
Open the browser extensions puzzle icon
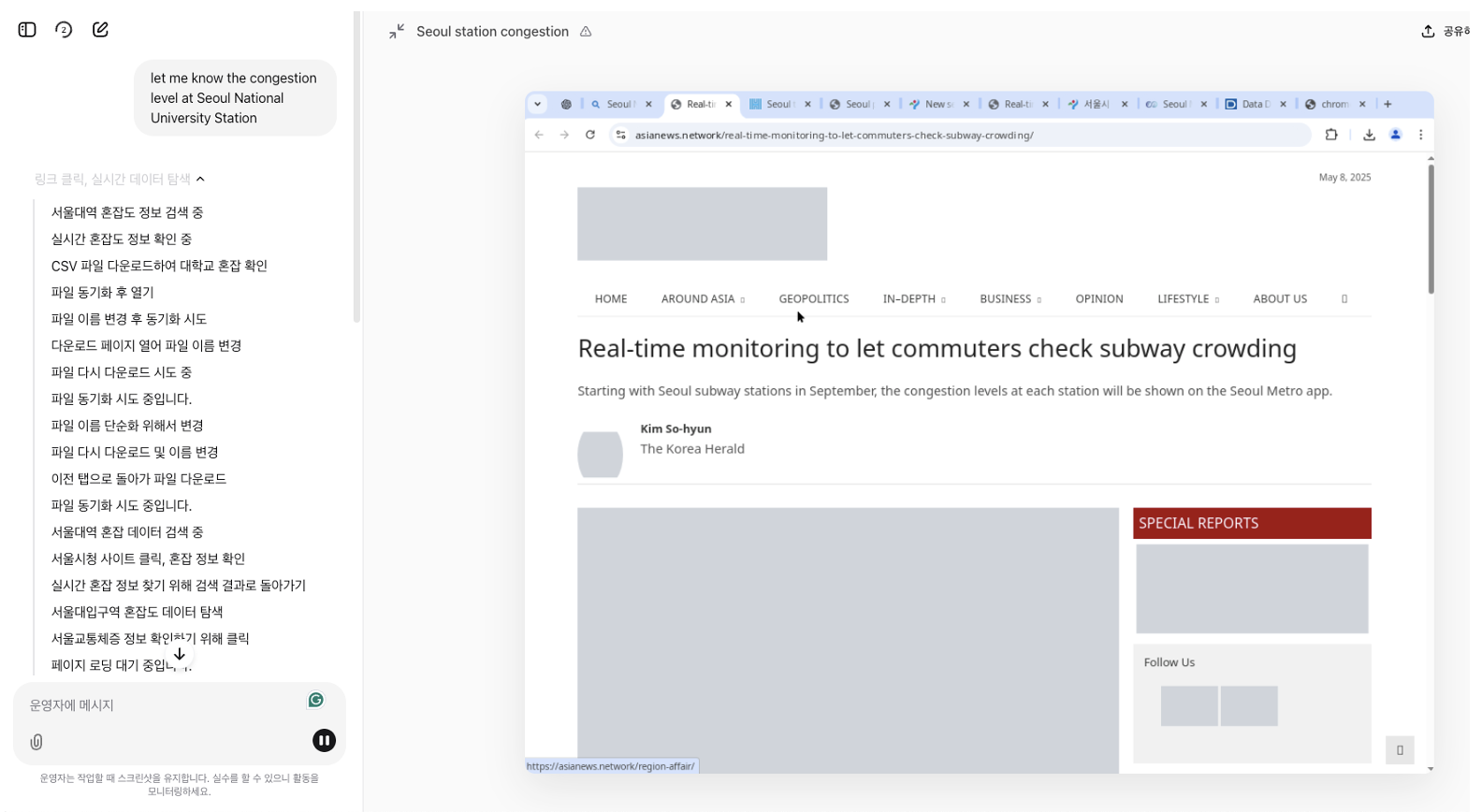tap(1331, 135)
